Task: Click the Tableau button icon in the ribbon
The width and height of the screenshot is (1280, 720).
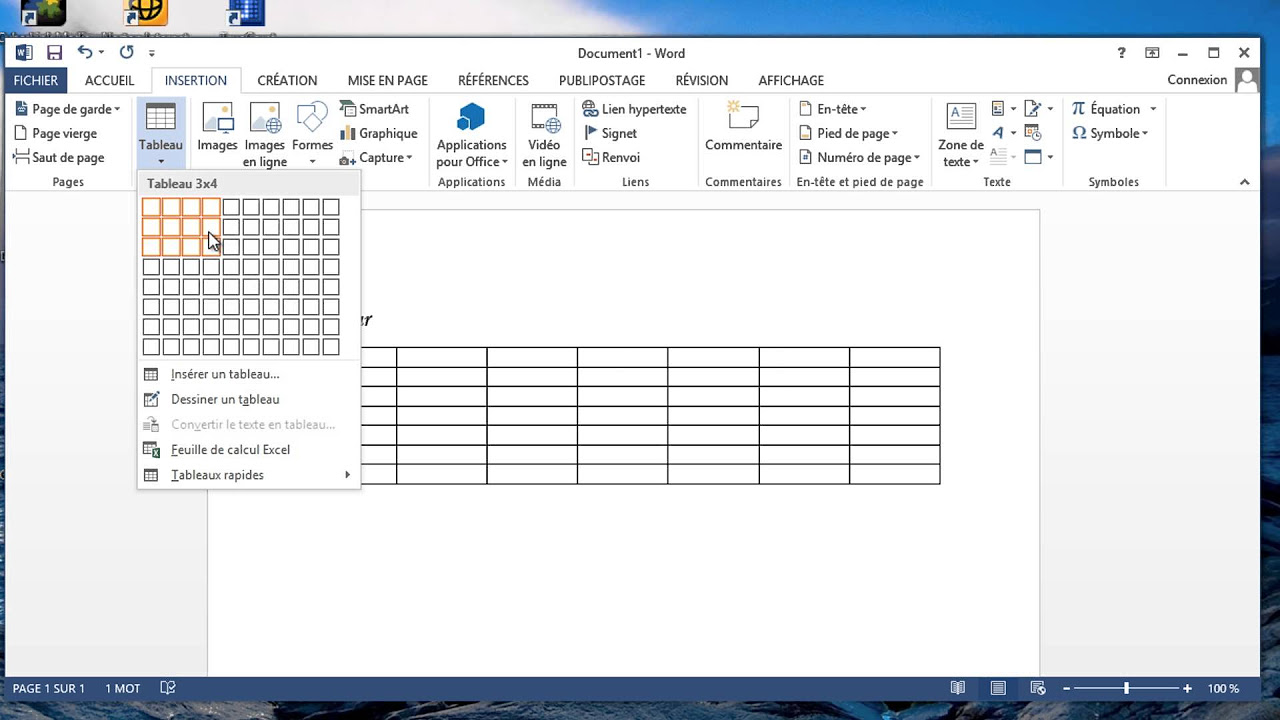Action: coord(160,117)
